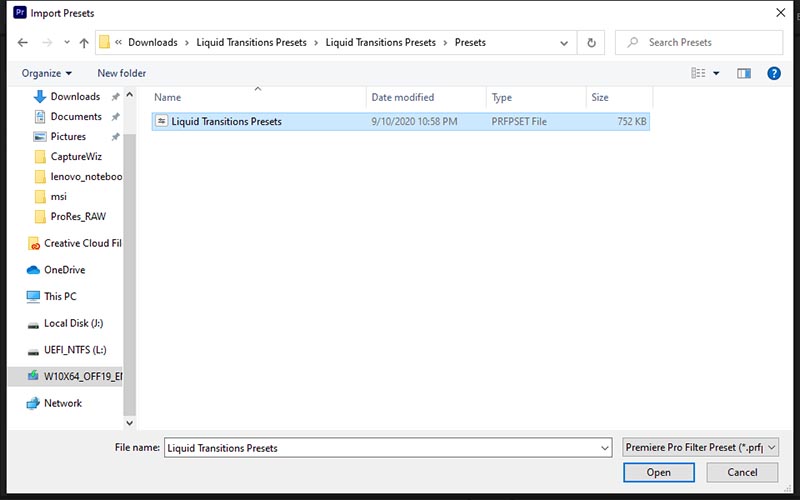Select Presets breadcrumb segment
Screen dimensions: 800x500
[x=470, y=42]
